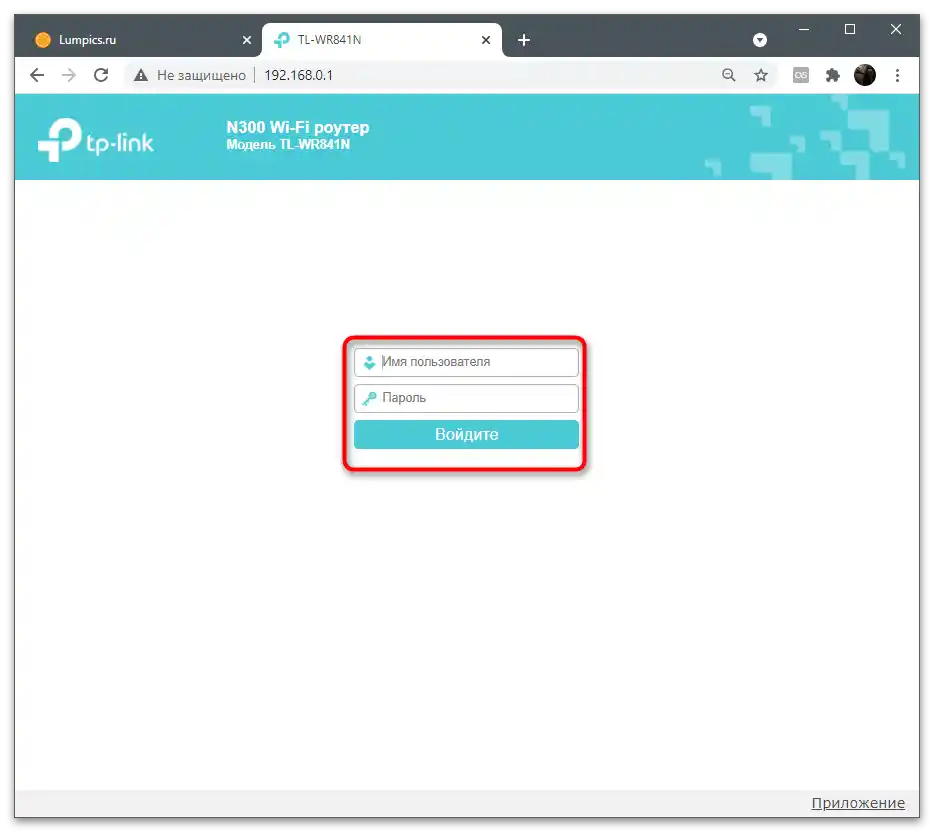934x832 pixels.
Task: Close the TL-WR841N tab
Action: coord(486,40)
